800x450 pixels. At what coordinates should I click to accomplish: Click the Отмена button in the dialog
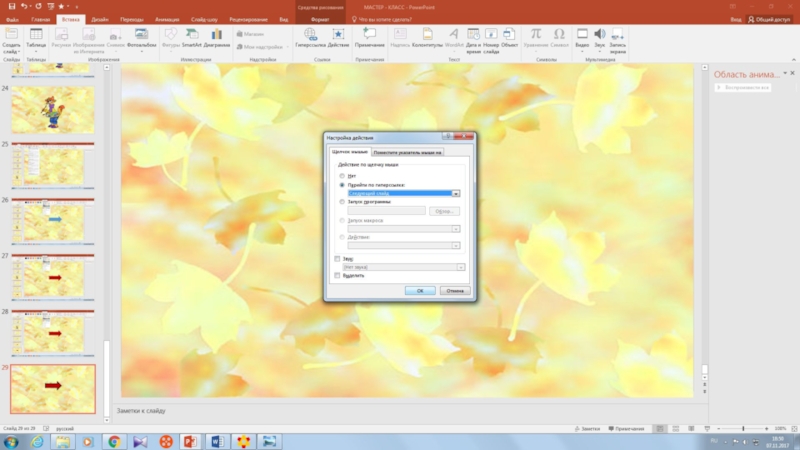coord(454,290)
